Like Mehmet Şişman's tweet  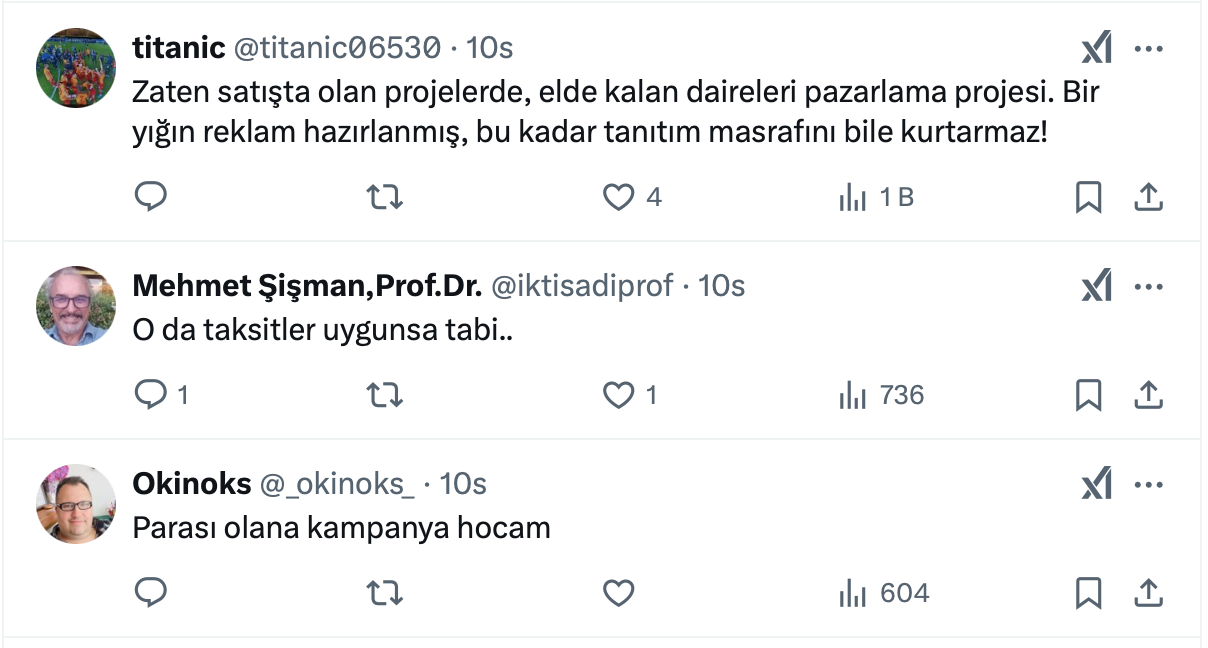pyautogui.click(x=619, y=395)
